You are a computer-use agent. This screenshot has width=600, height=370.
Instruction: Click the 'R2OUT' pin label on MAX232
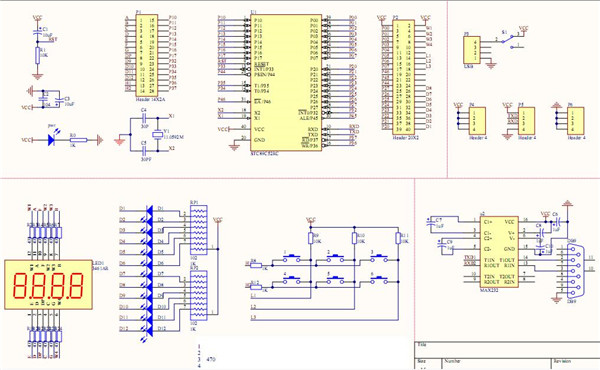(492, 282)
